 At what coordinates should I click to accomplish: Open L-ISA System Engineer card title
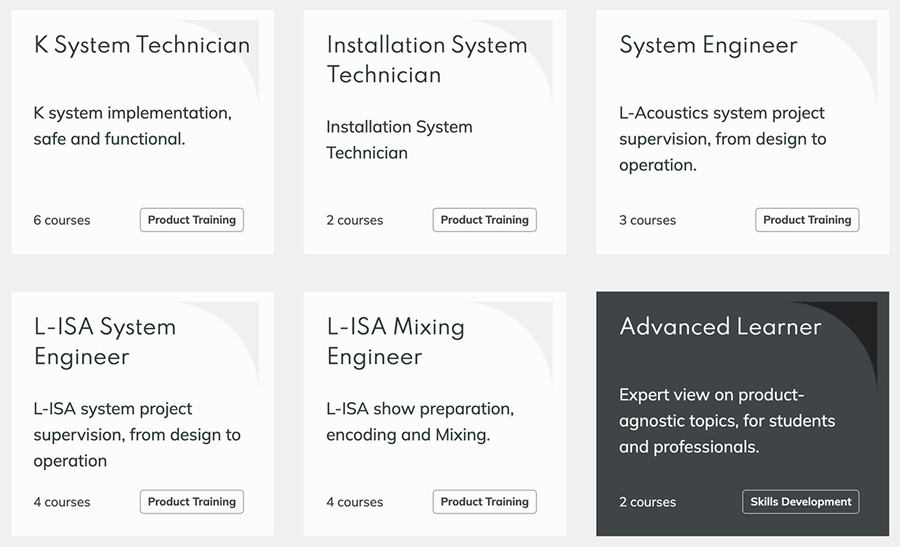pyautogui.click(x=105, y=342)
